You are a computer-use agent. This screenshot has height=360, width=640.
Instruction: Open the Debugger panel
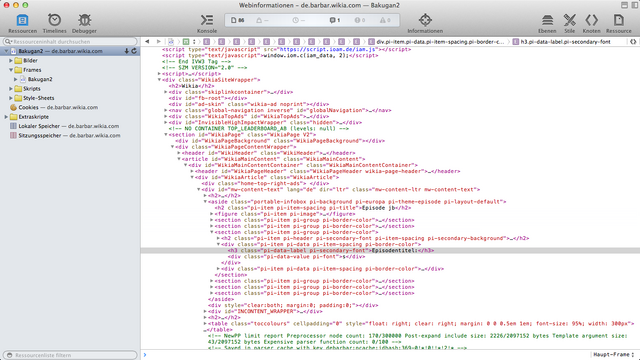(84, 23)
